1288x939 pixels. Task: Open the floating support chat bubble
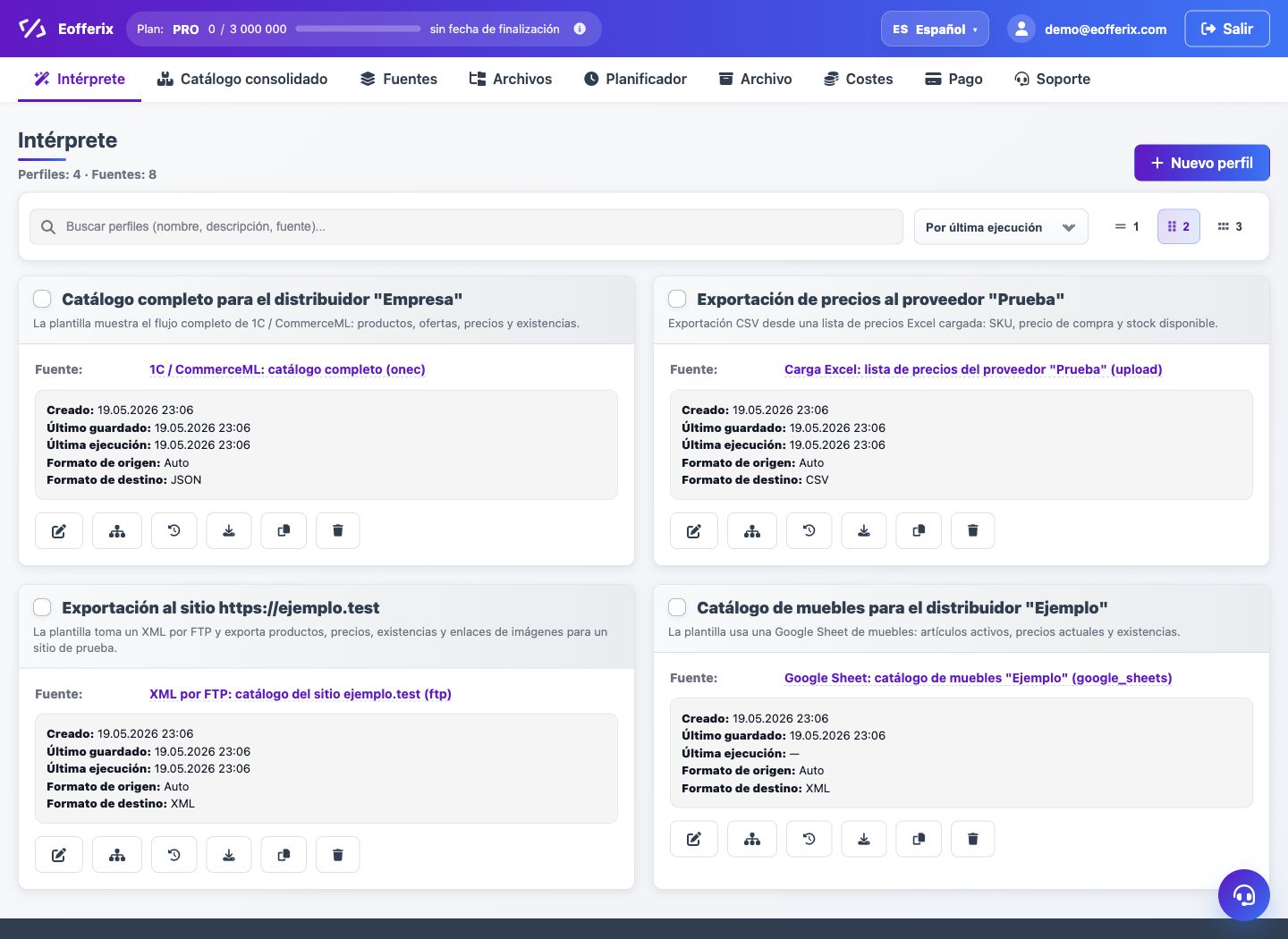click(1244, 895)
